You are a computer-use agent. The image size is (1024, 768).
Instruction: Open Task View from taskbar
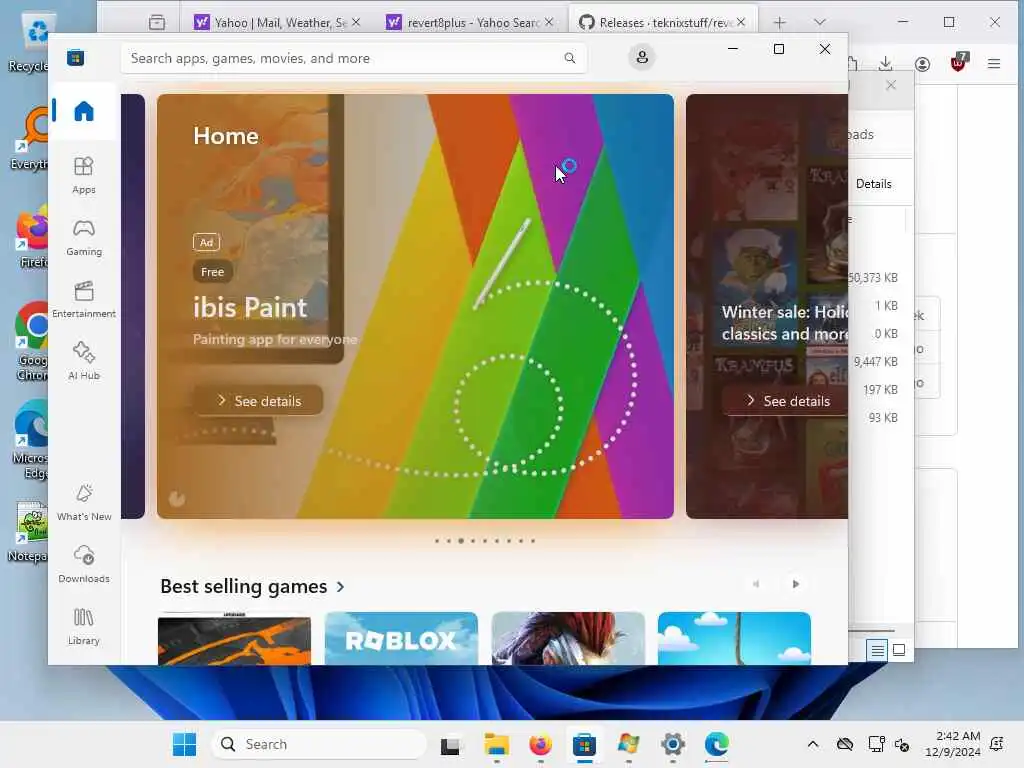(451, 744)
